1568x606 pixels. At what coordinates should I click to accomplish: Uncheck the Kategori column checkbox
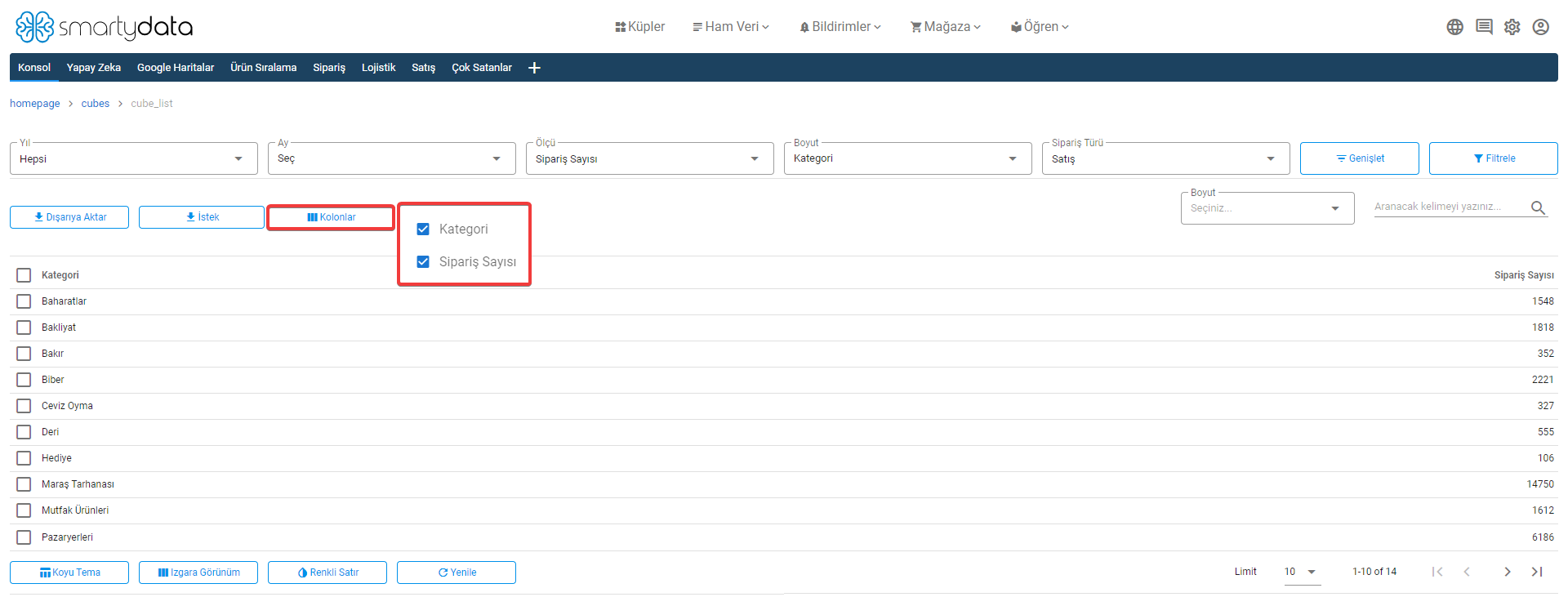423,229
